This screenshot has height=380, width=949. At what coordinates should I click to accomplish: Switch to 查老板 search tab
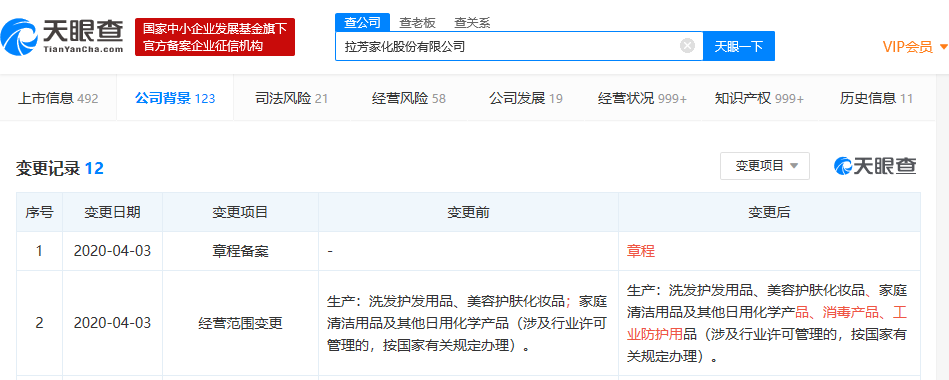click(x=417, y=23)
